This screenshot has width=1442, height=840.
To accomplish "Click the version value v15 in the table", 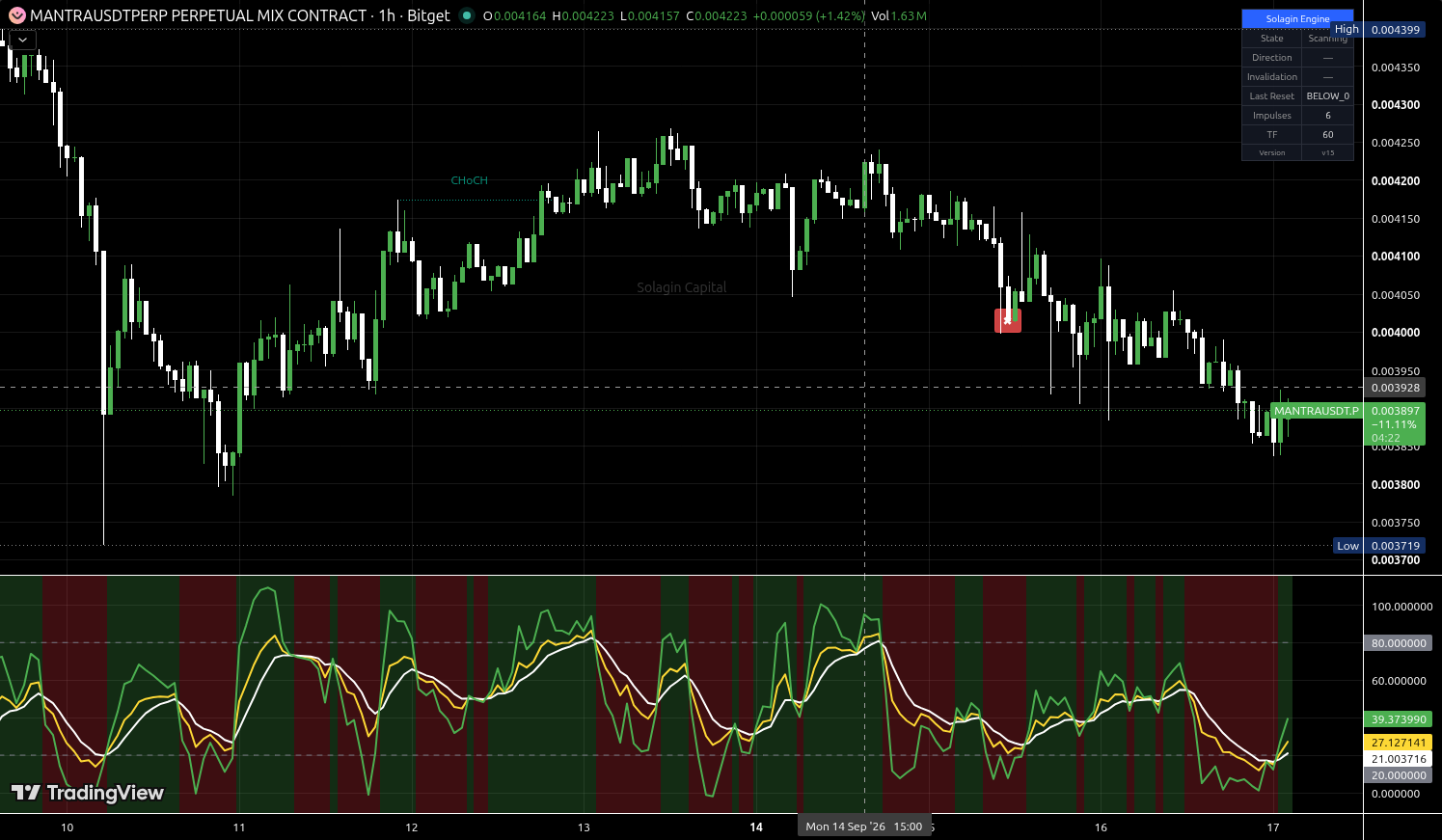I will coord(1327,153).
